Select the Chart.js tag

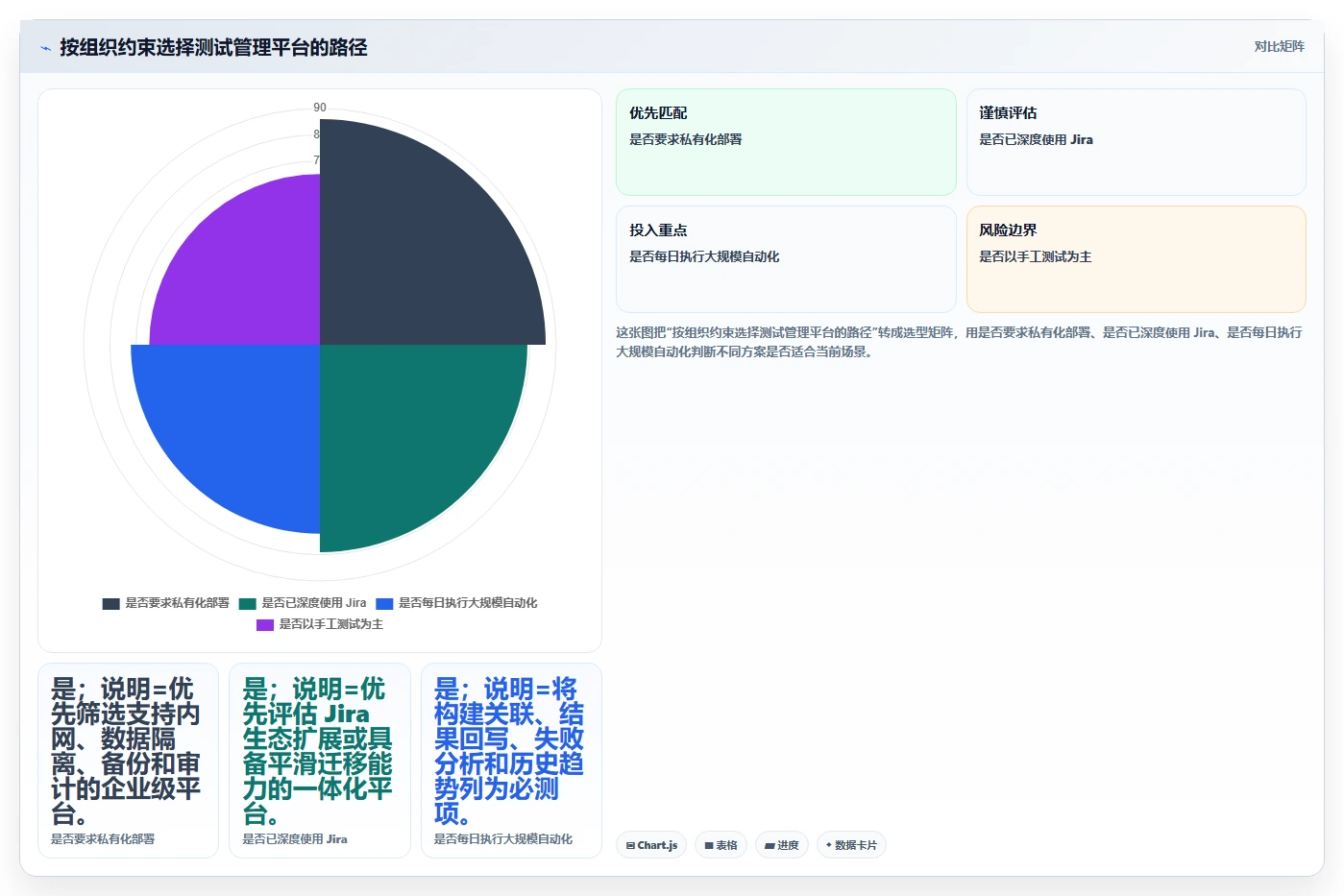tap(651, 845)
